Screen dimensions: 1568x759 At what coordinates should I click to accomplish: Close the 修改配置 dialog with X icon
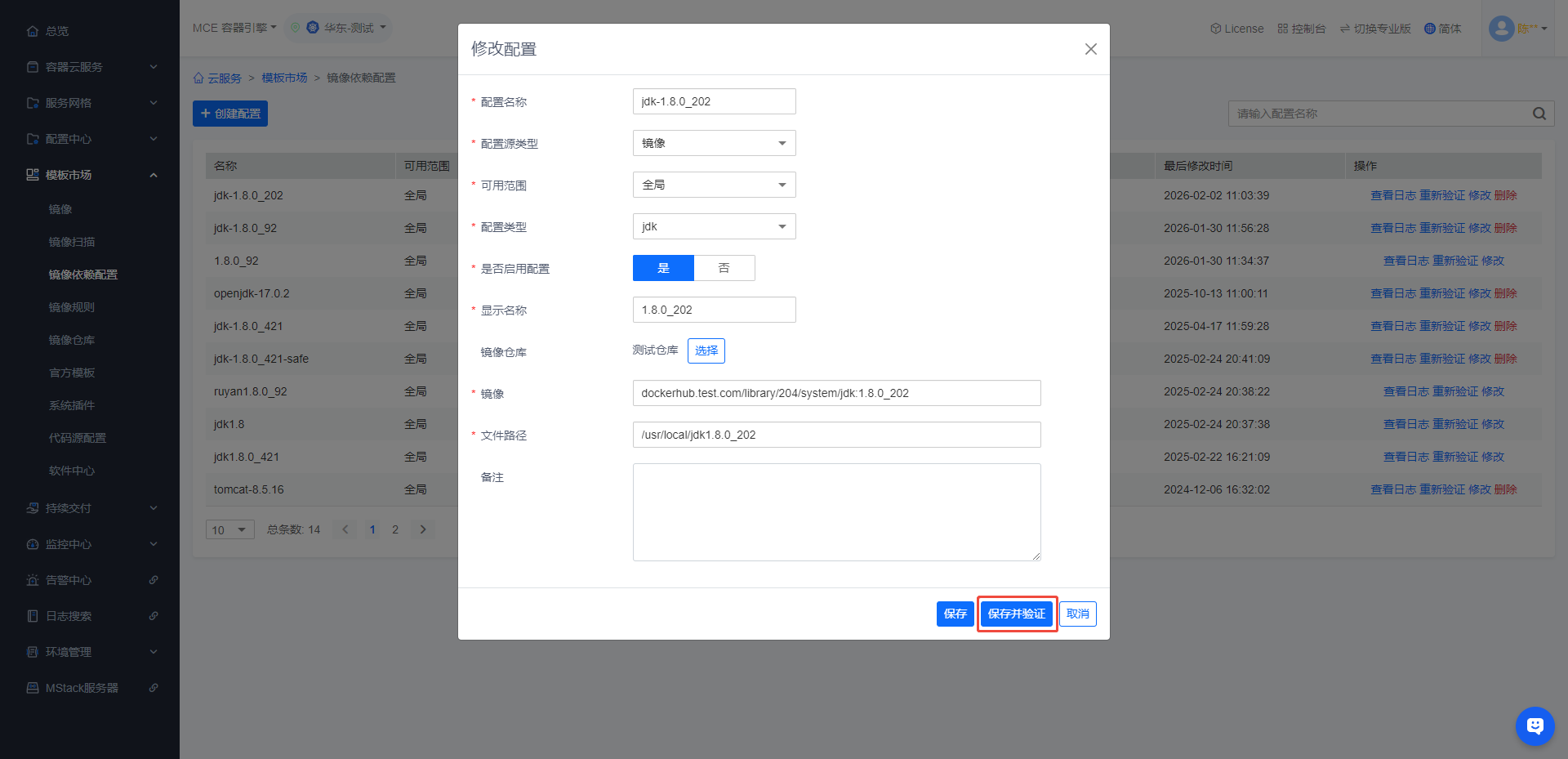(1090, 49)
